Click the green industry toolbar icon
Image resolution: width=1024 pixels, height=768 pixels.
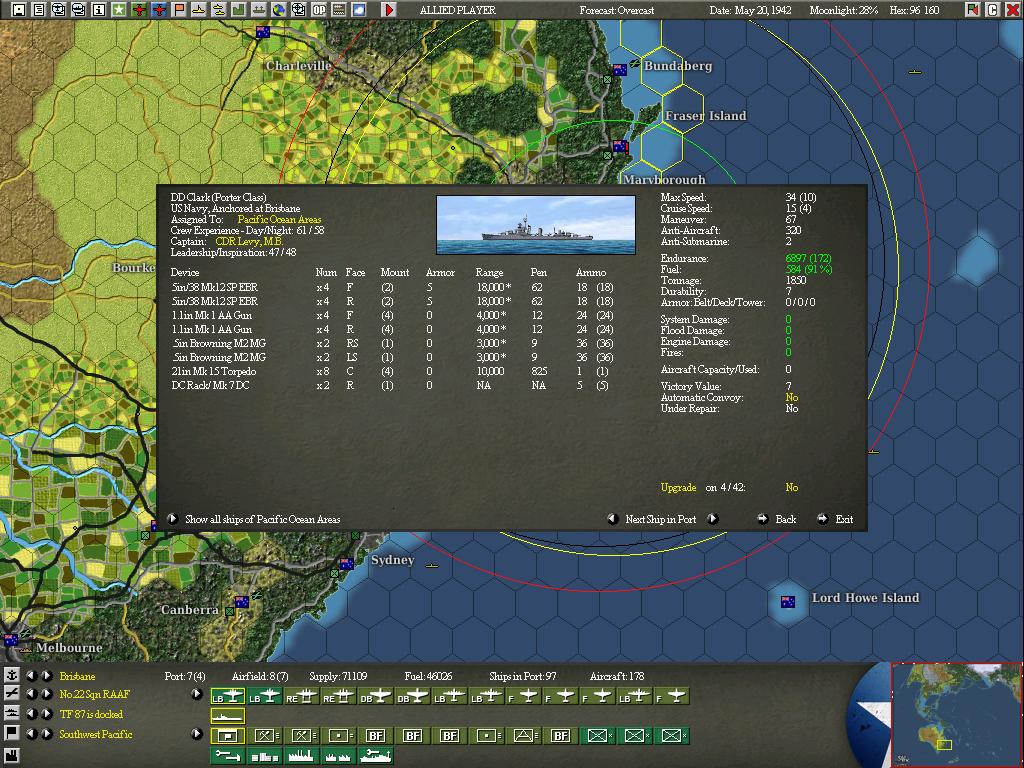pos(238,10)
